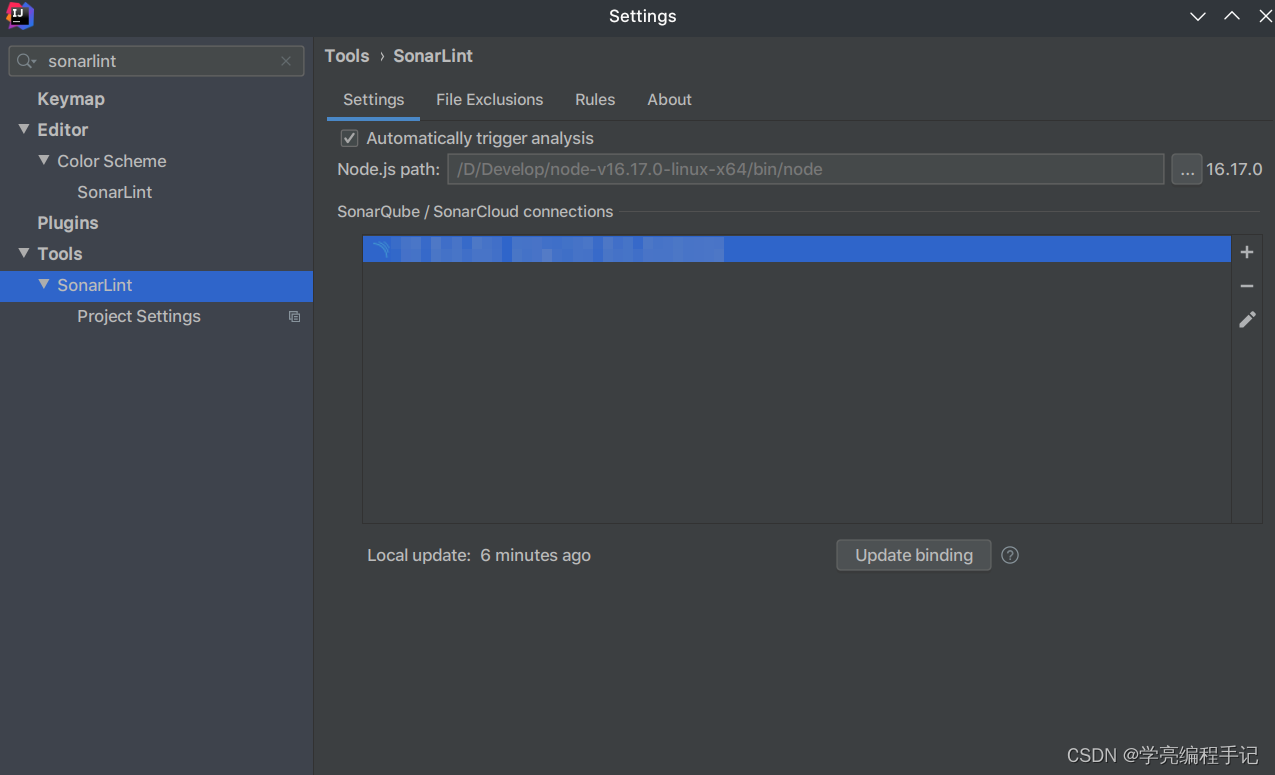1275x775 pixels.
Task: Click the icon beside Project Settings
Action: (x=294, y=316)
